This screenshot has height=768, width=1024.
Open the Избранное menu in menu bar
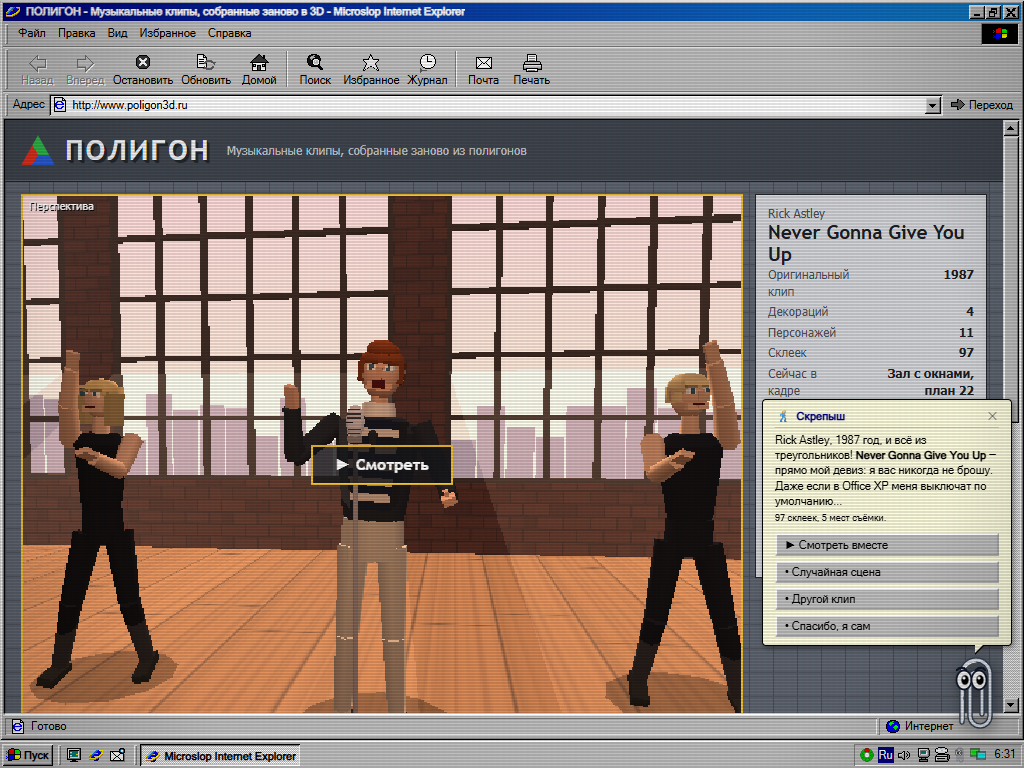167,33
